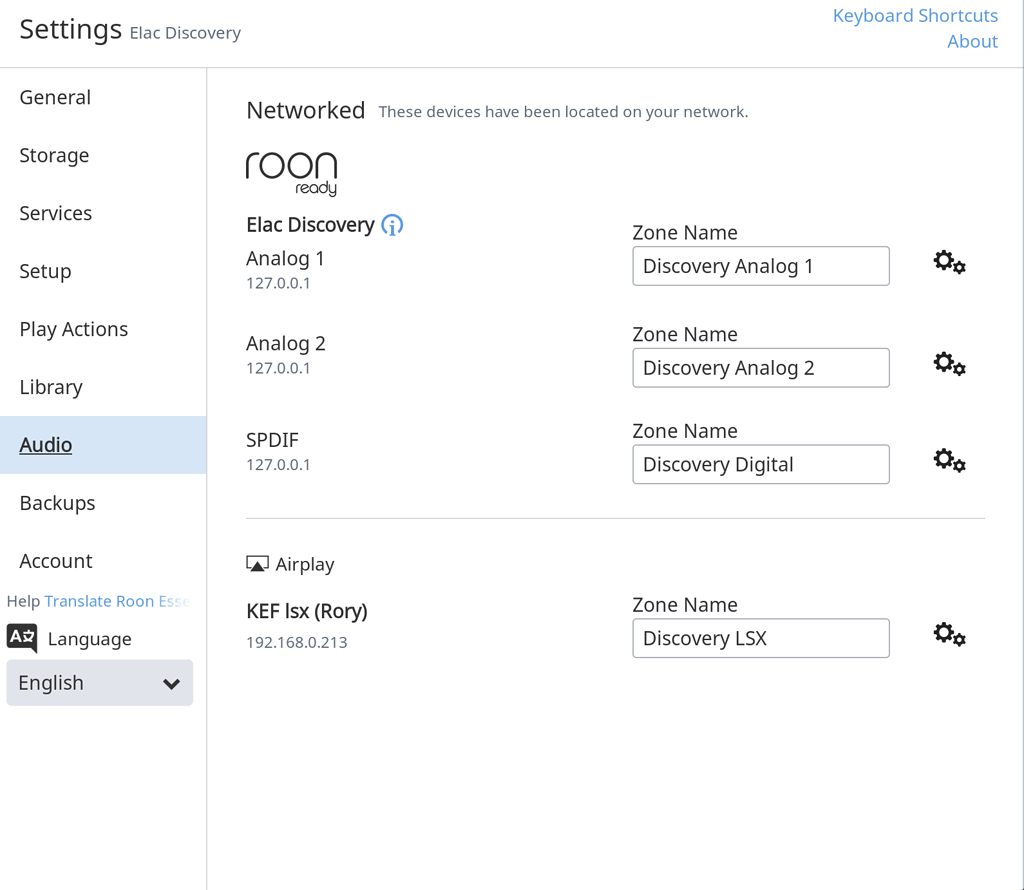
Task: Select the Play Actions tab
Action: pyautogui.click(x=73, y=329)
